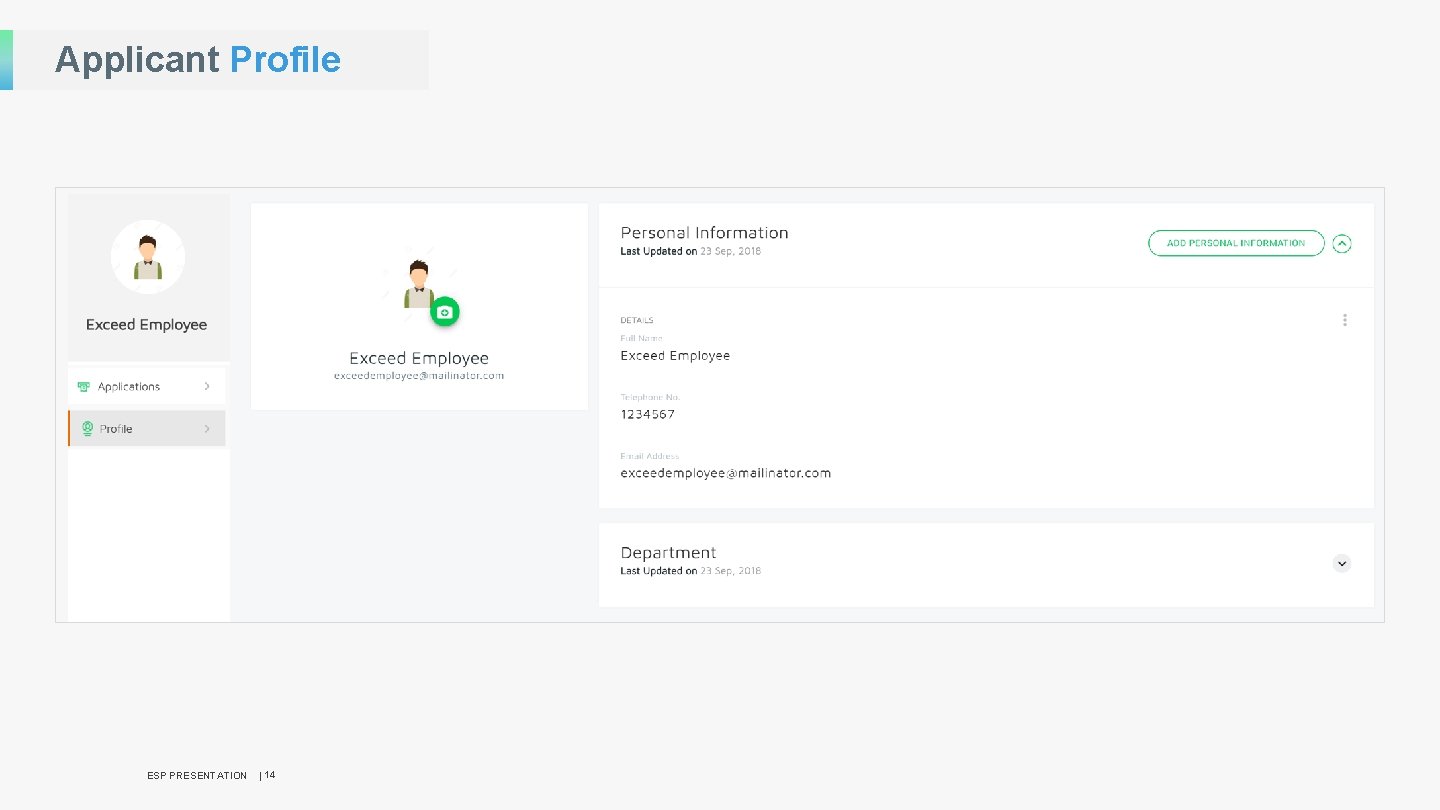Viewport: 1440px width, 810px height.
Task: Click the Exceed Employee name on profile card
Action: [x=419, y=358]
